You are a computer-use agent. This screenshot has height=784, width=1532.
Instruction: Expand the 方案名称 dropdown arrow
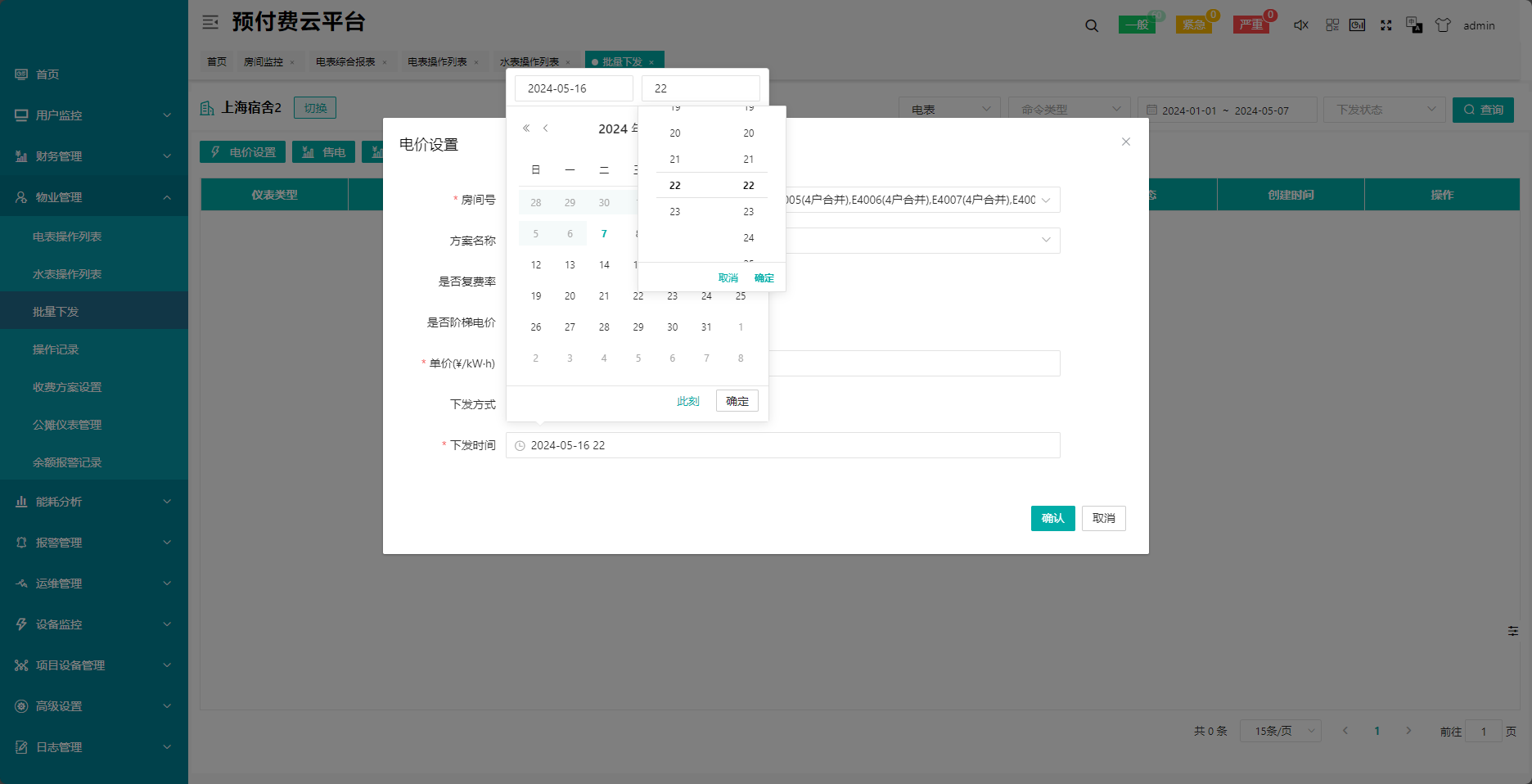pyautogui.click(x=1046, y=240)
